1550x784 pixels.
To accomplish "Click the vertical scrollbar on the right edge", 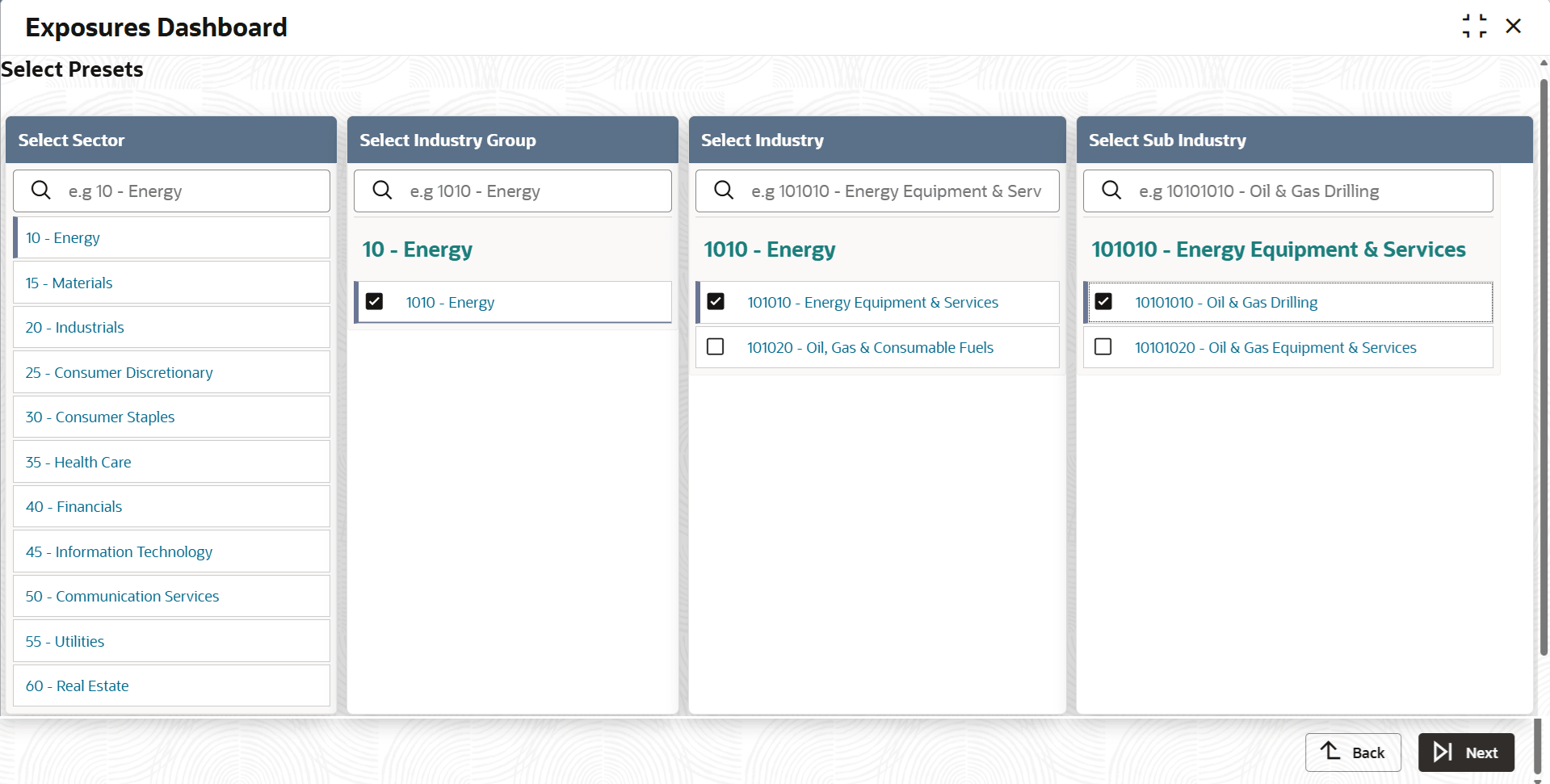I will click(x=1544, y=363).
